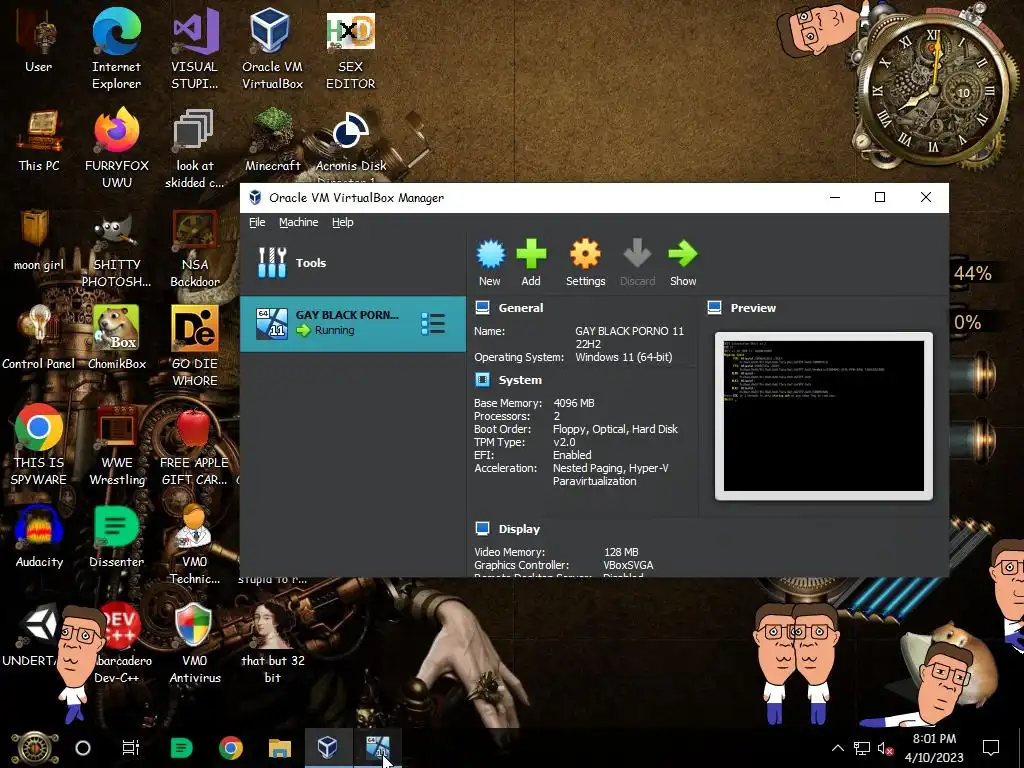Open File Explorer from the taskbar
The height and width of the screenshot is (768, 1024).
tap(280, 748)
